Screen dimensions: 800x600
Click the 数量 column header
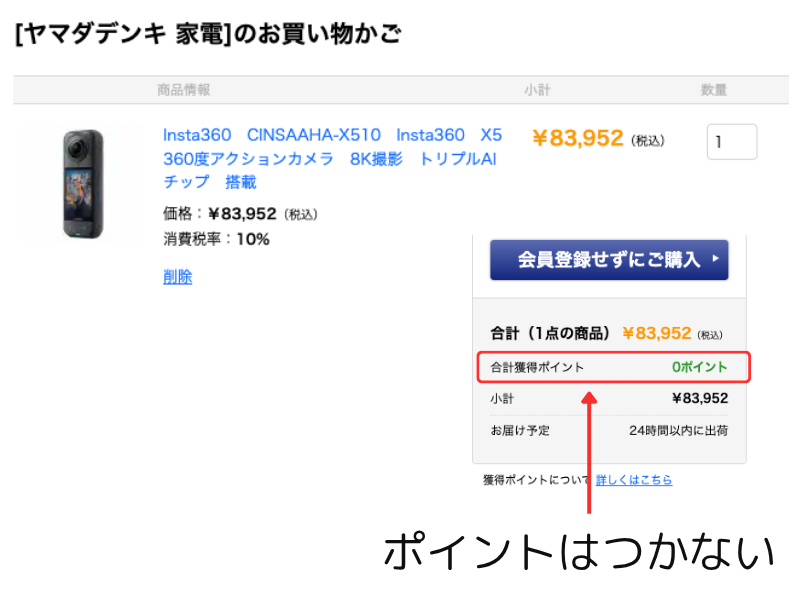[x=713, y=90]
